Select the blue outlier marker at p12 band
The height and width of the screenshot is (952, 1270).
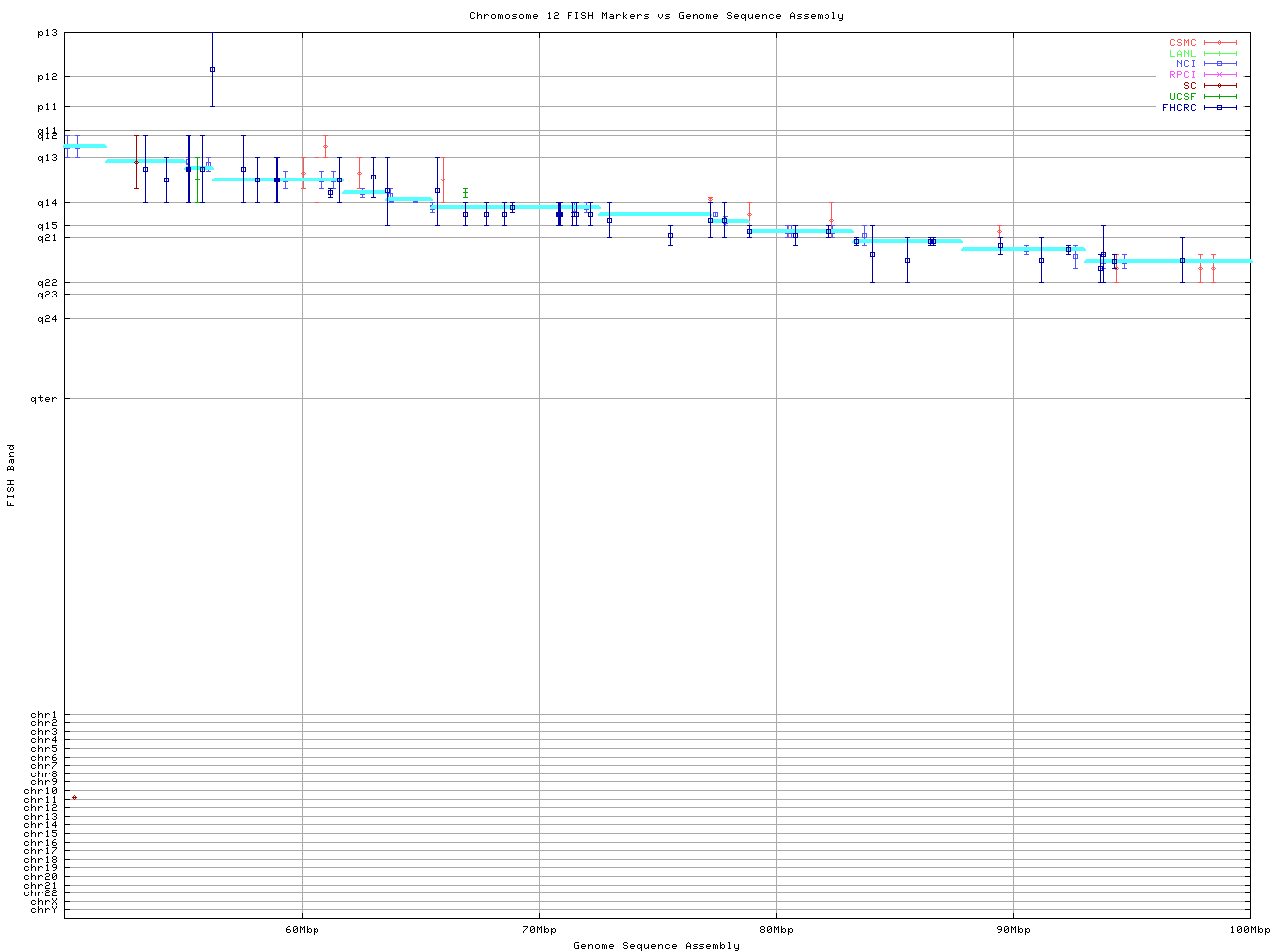click(x=212, y=69)
